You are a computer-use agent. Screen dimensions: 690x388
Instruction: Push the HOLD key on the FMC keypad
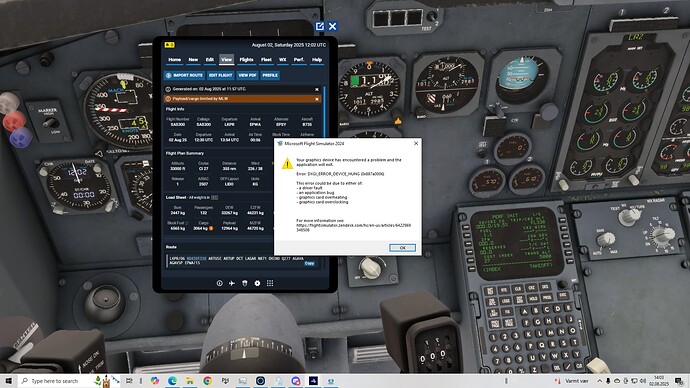click(533, 299)
